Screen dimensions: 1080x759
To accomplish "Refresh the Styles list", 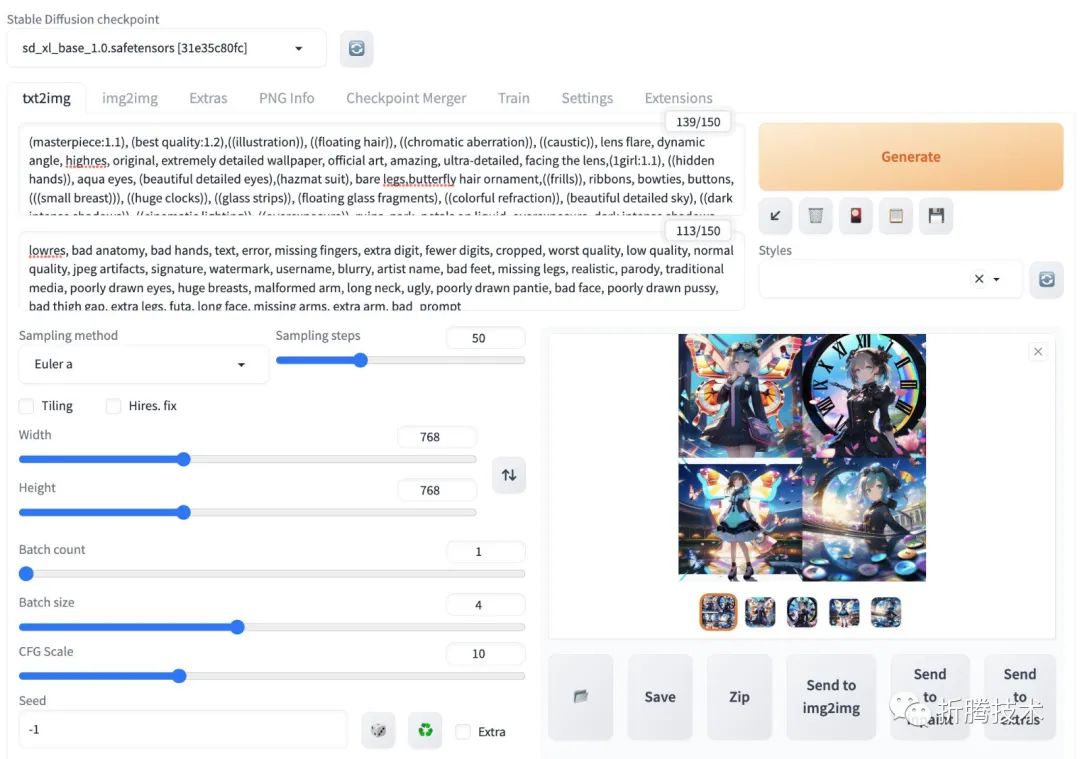I will pos(1046,279).
